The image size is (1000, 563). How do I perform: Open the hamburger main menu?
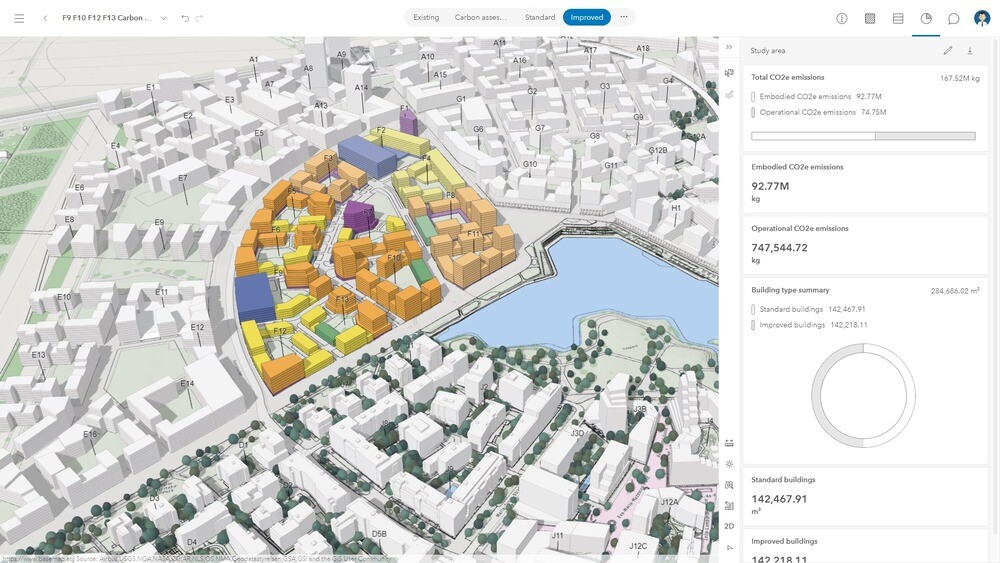19,18
